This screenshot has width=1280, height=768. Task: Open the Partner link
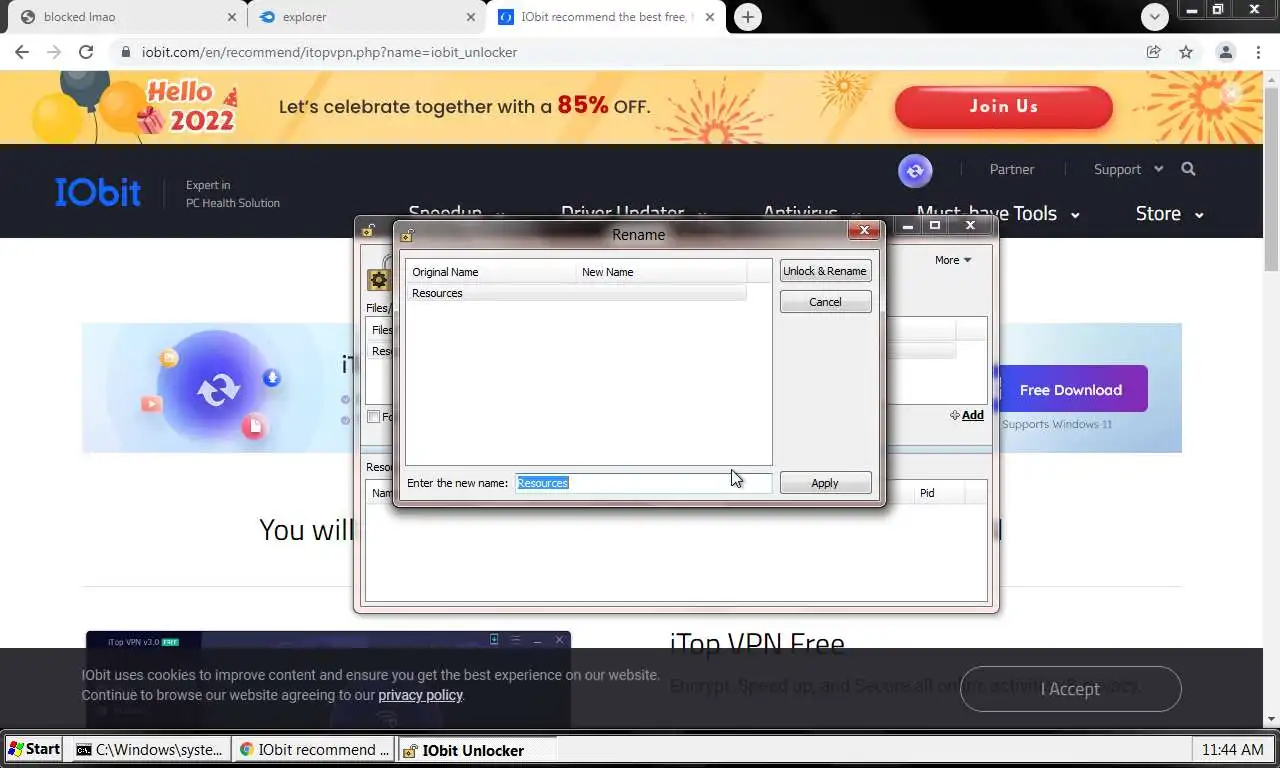tap(1012, 169)
